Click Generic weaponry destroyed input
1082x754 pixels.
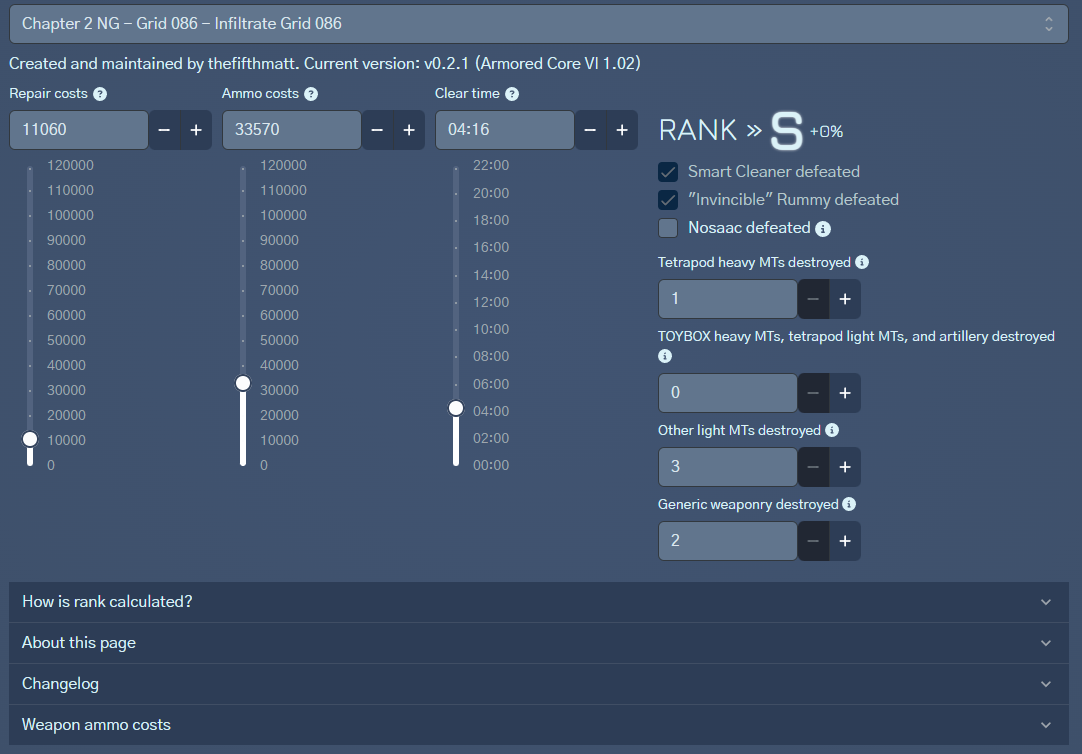727,541
